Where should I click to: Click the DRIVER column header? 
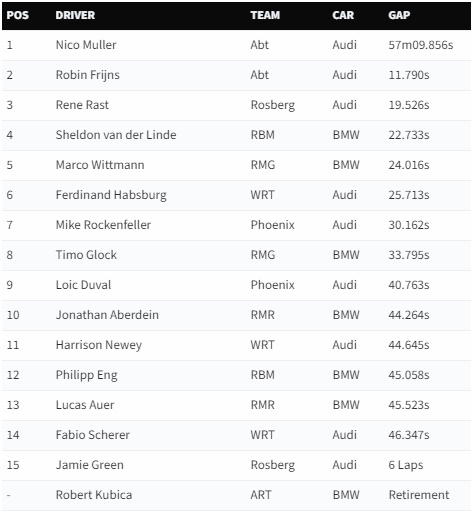[75, 15]
